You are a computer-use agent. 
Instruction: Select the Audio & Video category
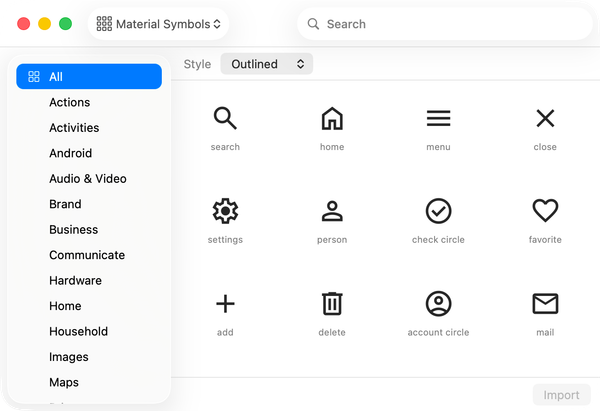click(x=89, y=178)
